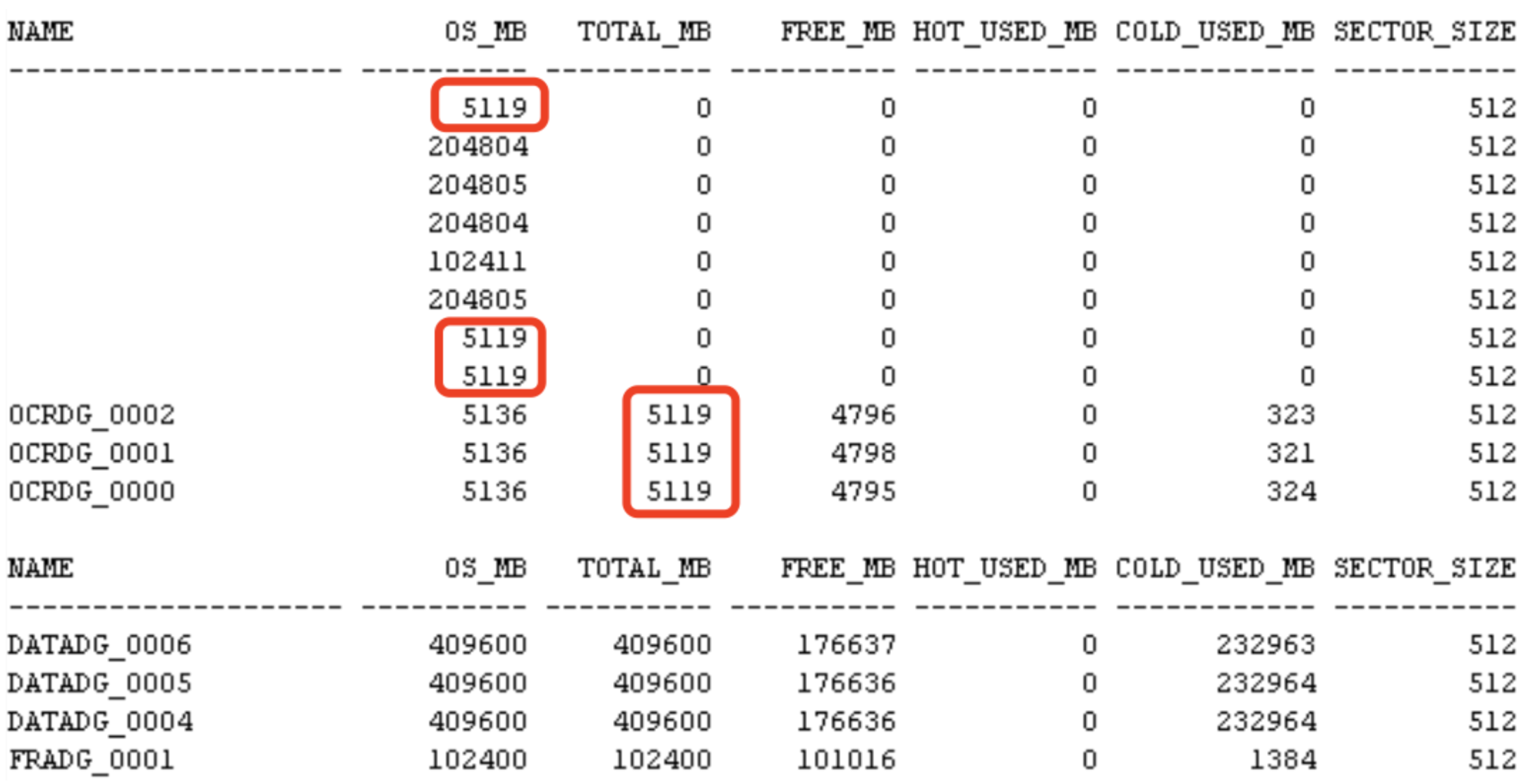This screenshot has height=784, width=1529.
Task: Click the top COLD_USED_MB column header
Action: click(1215, 31)
